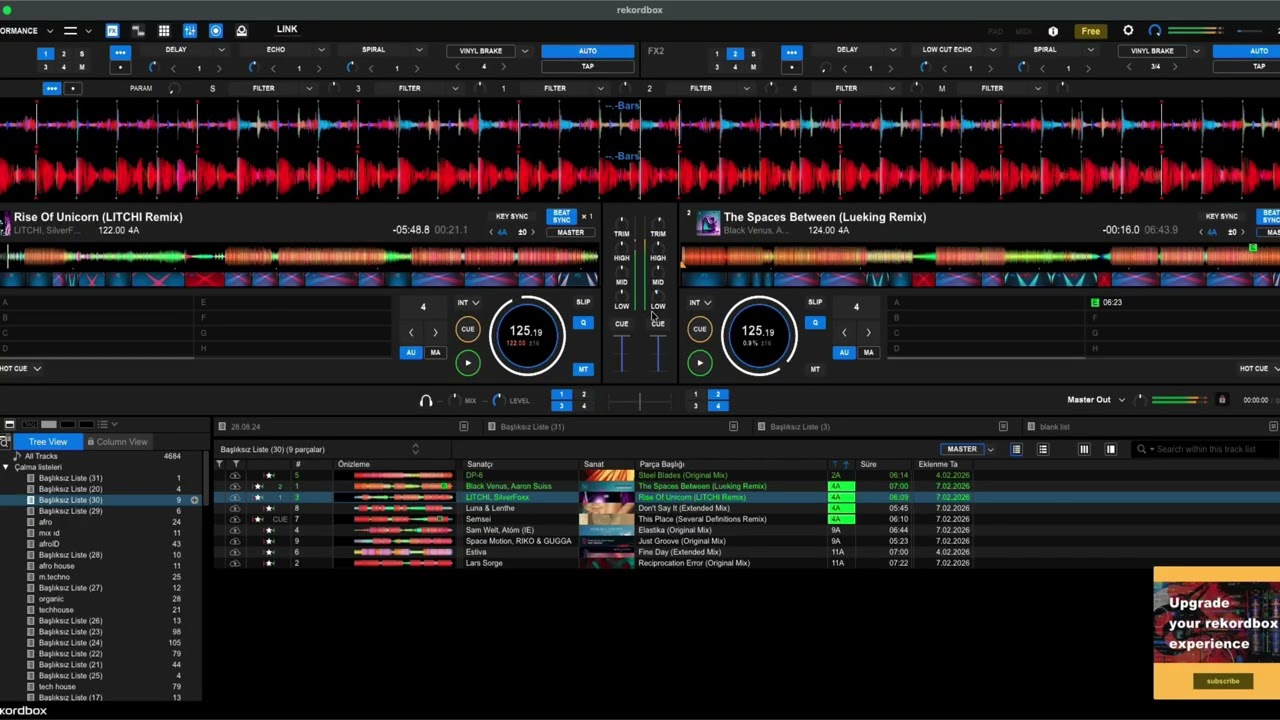Click the playlist palette icon before 28.08.24
This screenshot has height=720, width=1280.
pos(222,427)
